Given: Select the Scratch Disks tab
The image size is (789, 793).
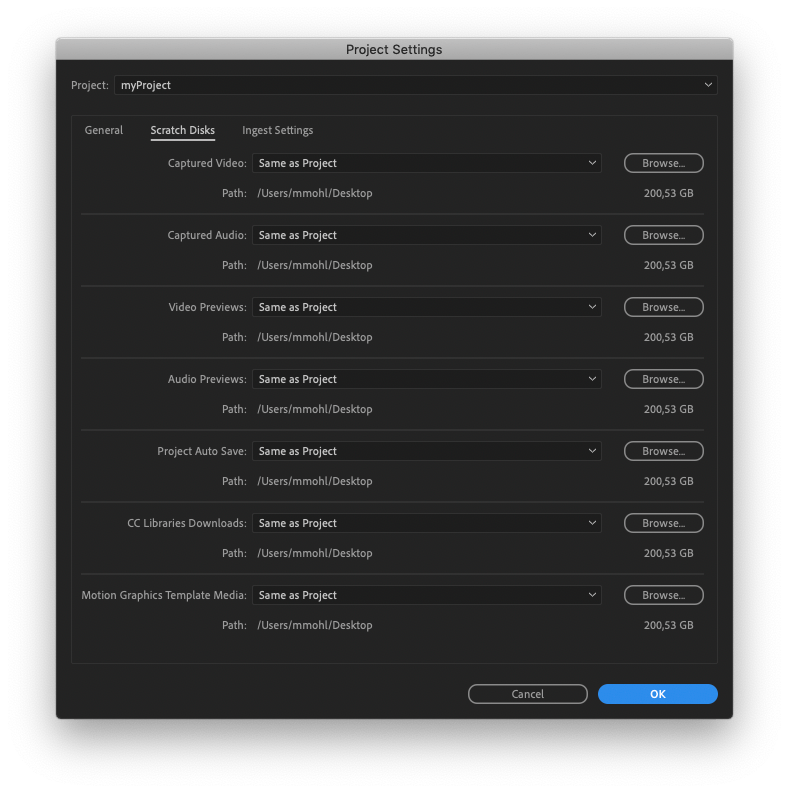Looking at the screenshot, I should tap(183, 130).
